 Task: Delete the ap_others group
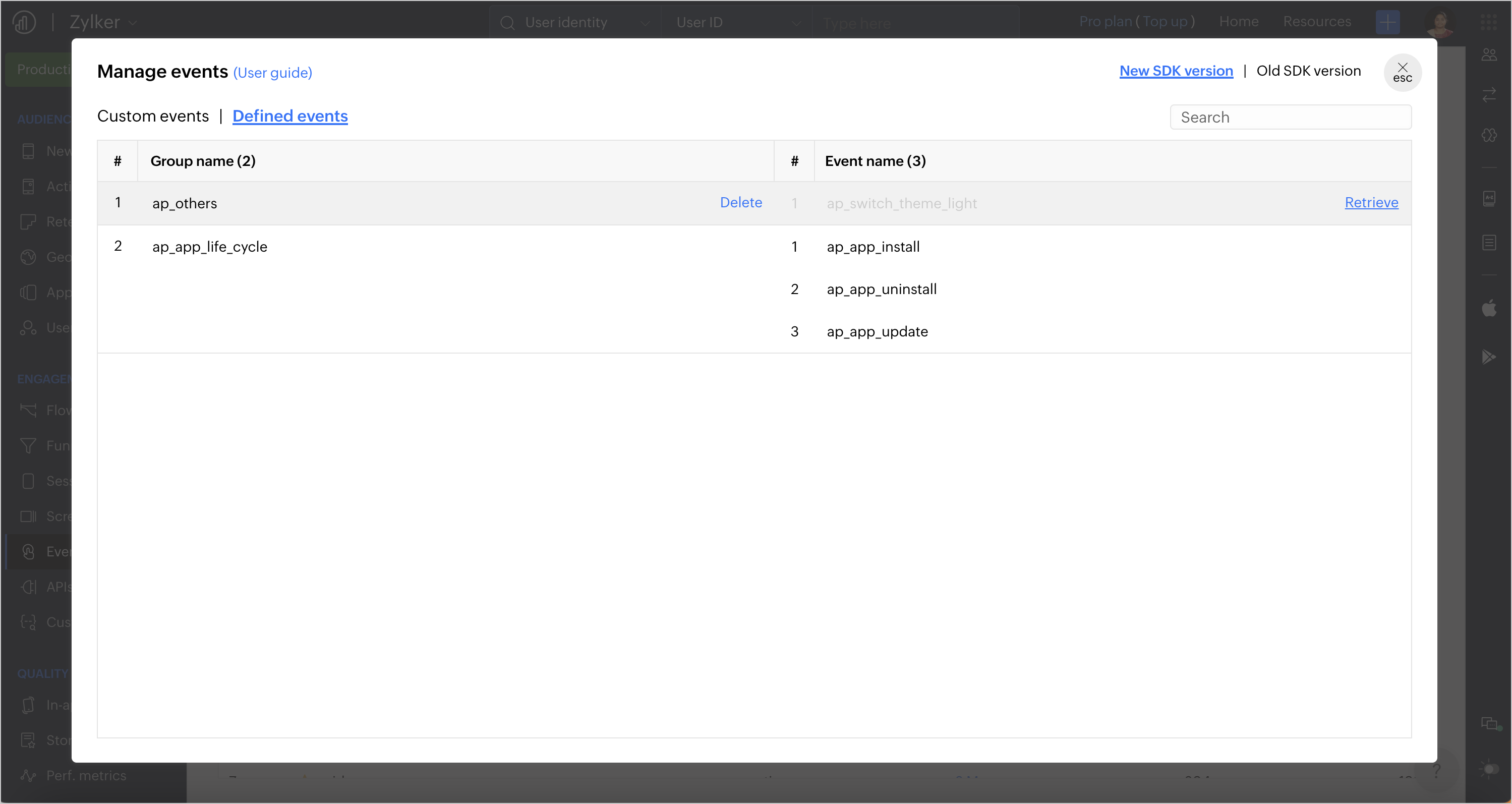[x=740, y=202]
